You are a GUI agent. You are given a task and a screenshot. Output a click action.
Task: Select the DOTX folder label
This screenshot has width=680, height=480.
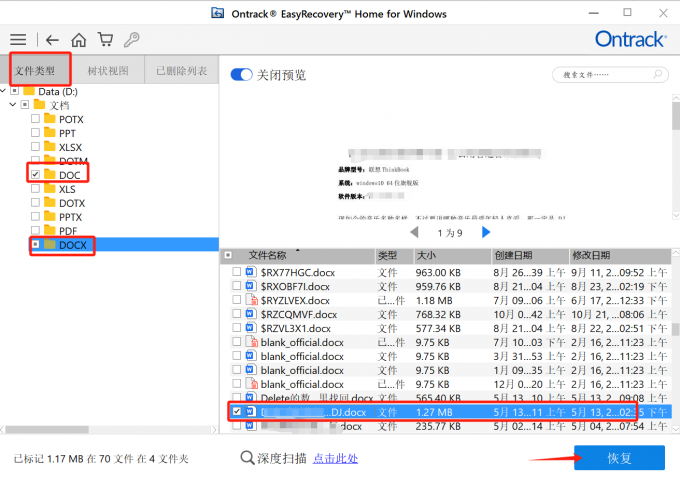tap(72, 203)
